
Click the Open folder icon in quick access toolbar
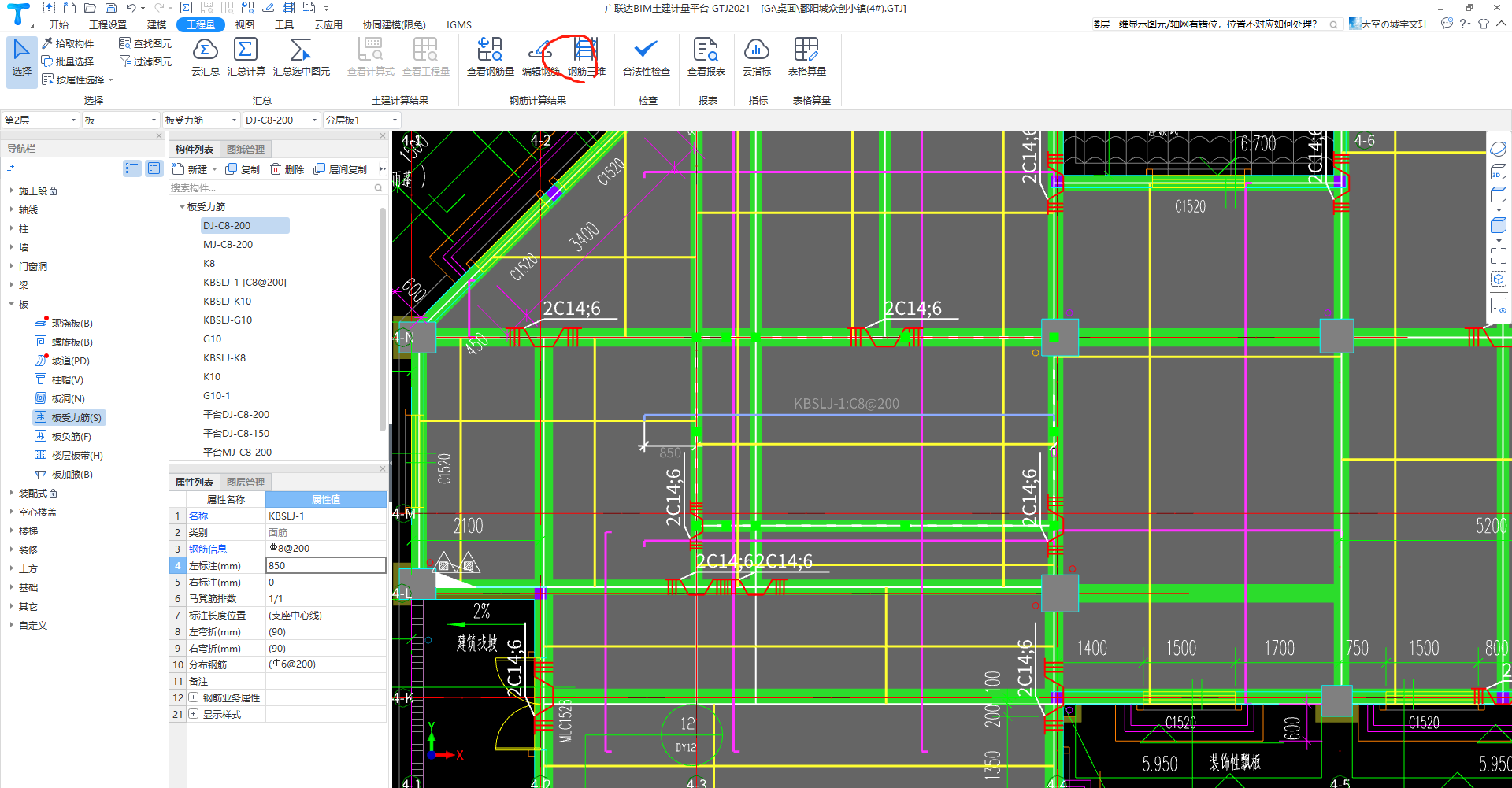click(90, 8)
